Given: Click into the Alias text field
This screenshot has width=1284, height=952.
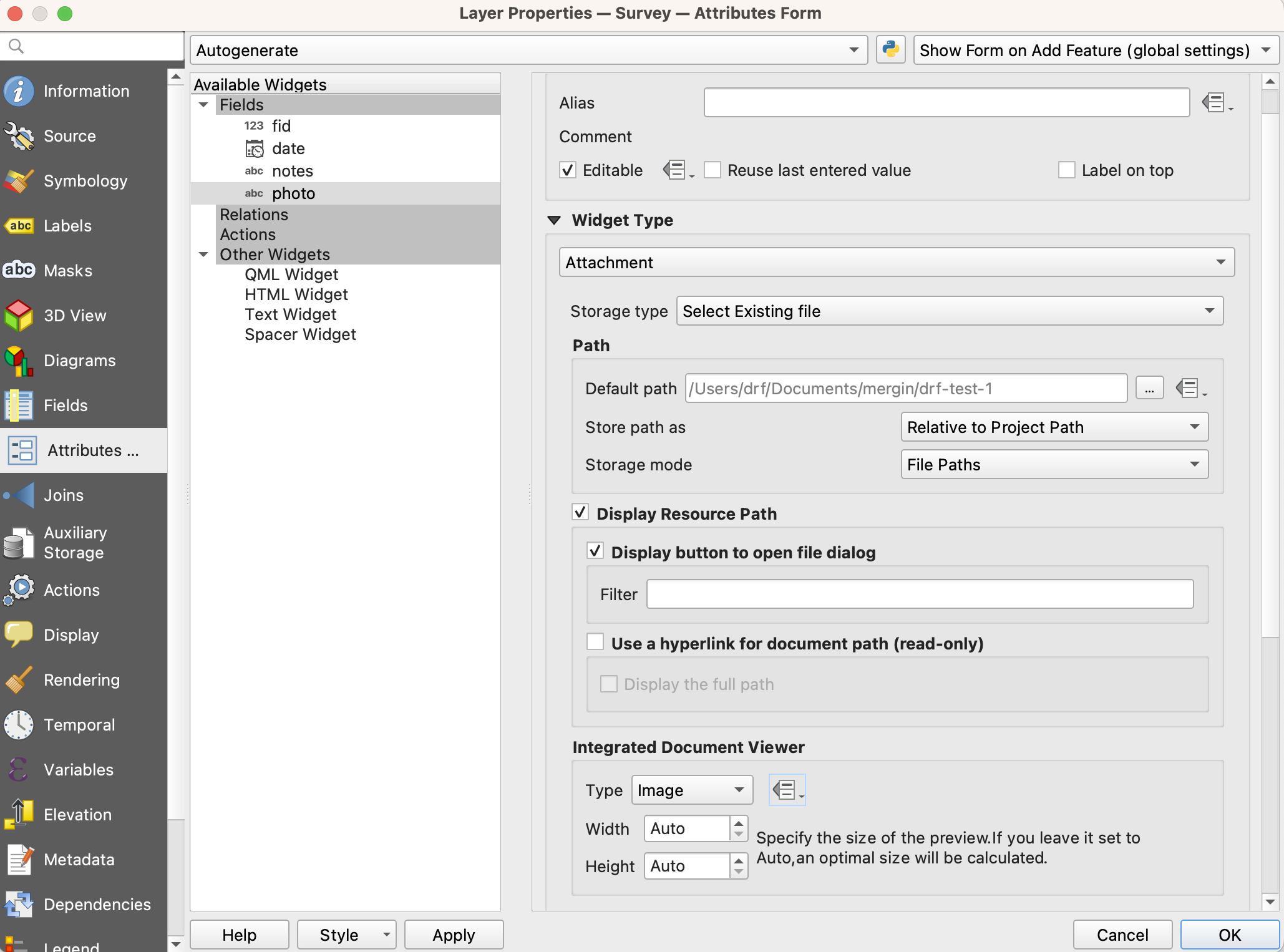Looking at the screenshot, I should 946,102.
